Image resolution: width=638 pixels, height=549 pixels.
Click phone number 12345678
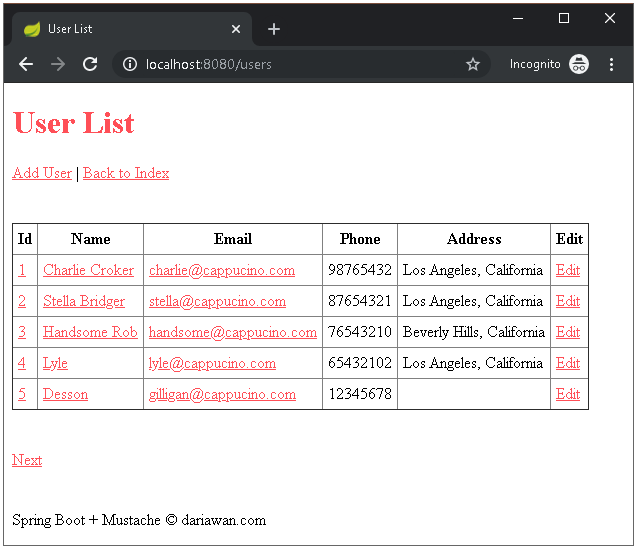click(x=360, y=394)
